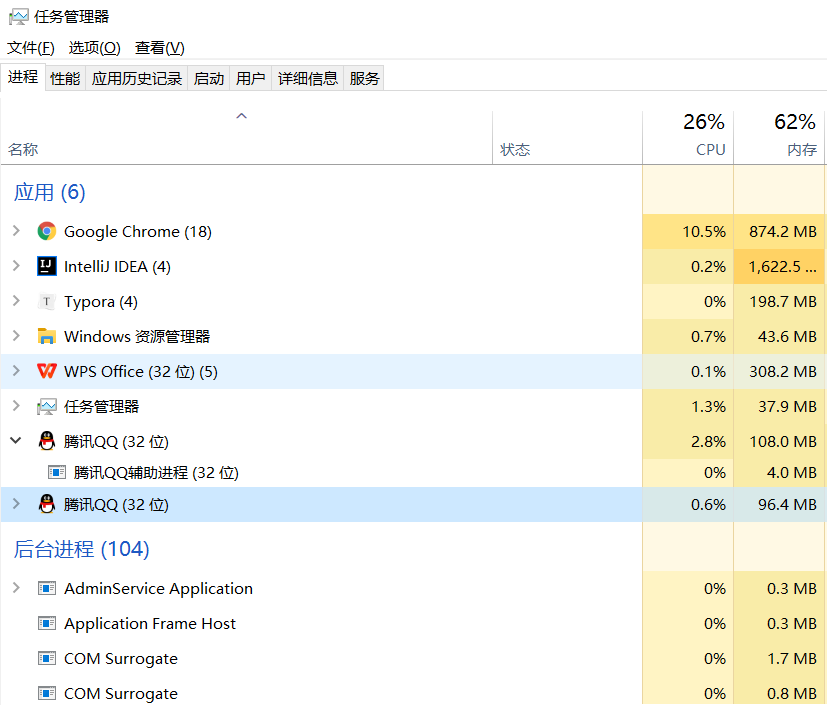Viewport: 827px width, 705px height.
Task: Click the 腾讯QQ辅助进程 icon
Action: [57, 472]
